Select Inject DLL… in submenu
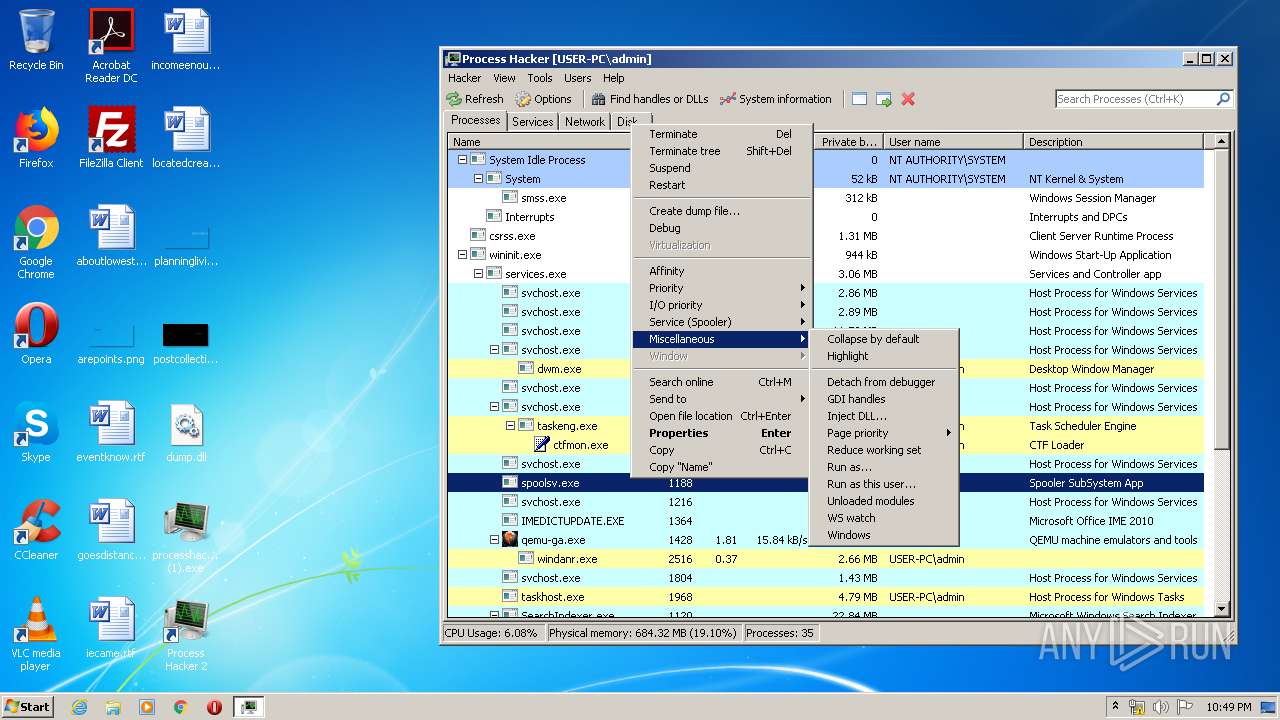Viewport: 1280px width, 720px height. [884, 416]
